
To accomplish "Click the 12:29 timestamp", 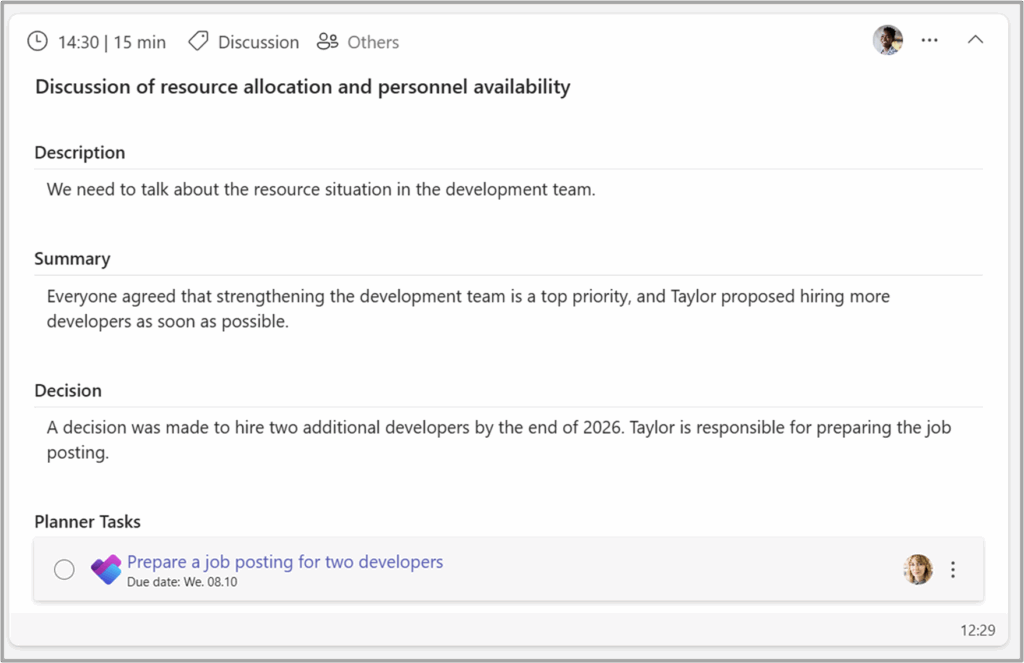I will 978,630.
